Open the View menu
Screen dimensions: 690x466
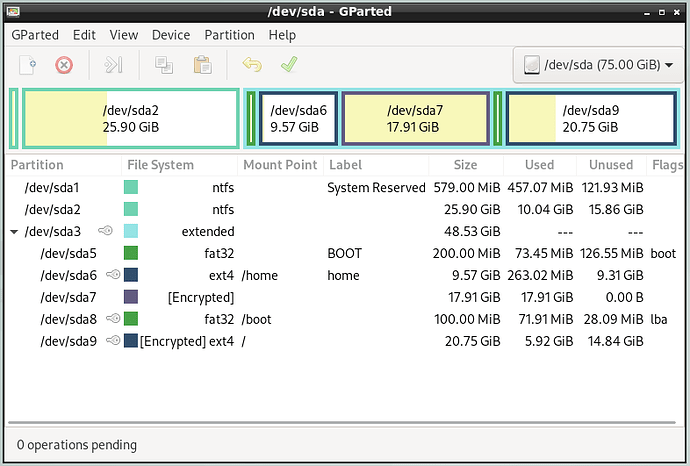pyautogui.click(x=124, y=35)
